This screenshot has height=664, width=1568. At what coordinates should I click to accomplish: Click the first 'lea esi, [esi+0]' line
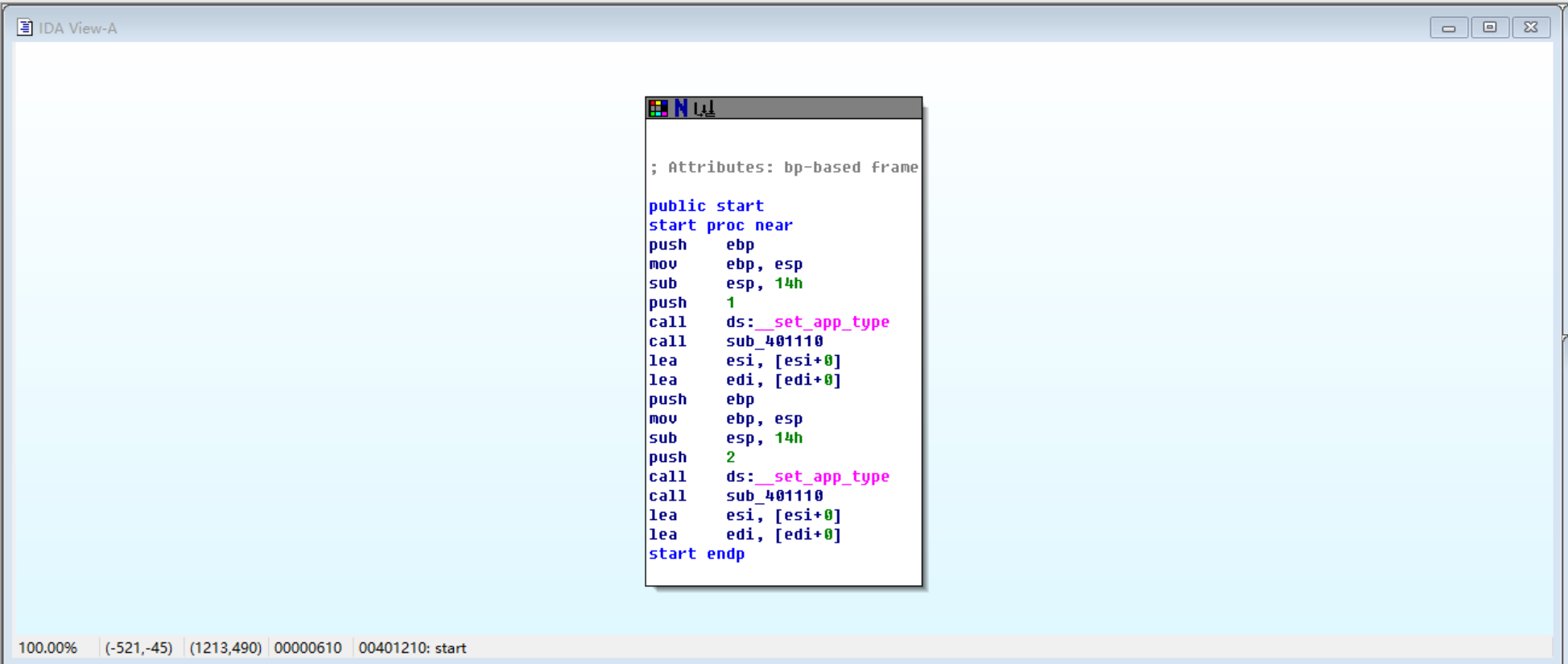pos(745,361)
